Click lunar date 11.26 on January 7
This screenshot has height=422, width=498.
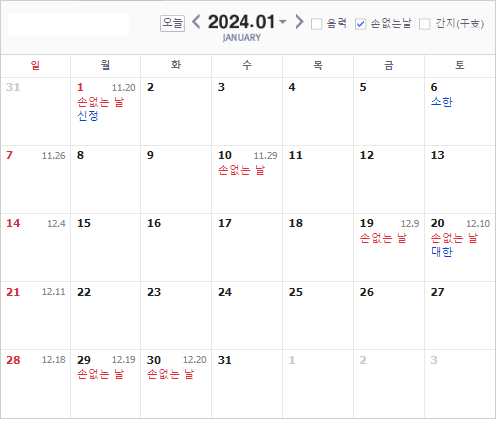click(x=54, y=156)
